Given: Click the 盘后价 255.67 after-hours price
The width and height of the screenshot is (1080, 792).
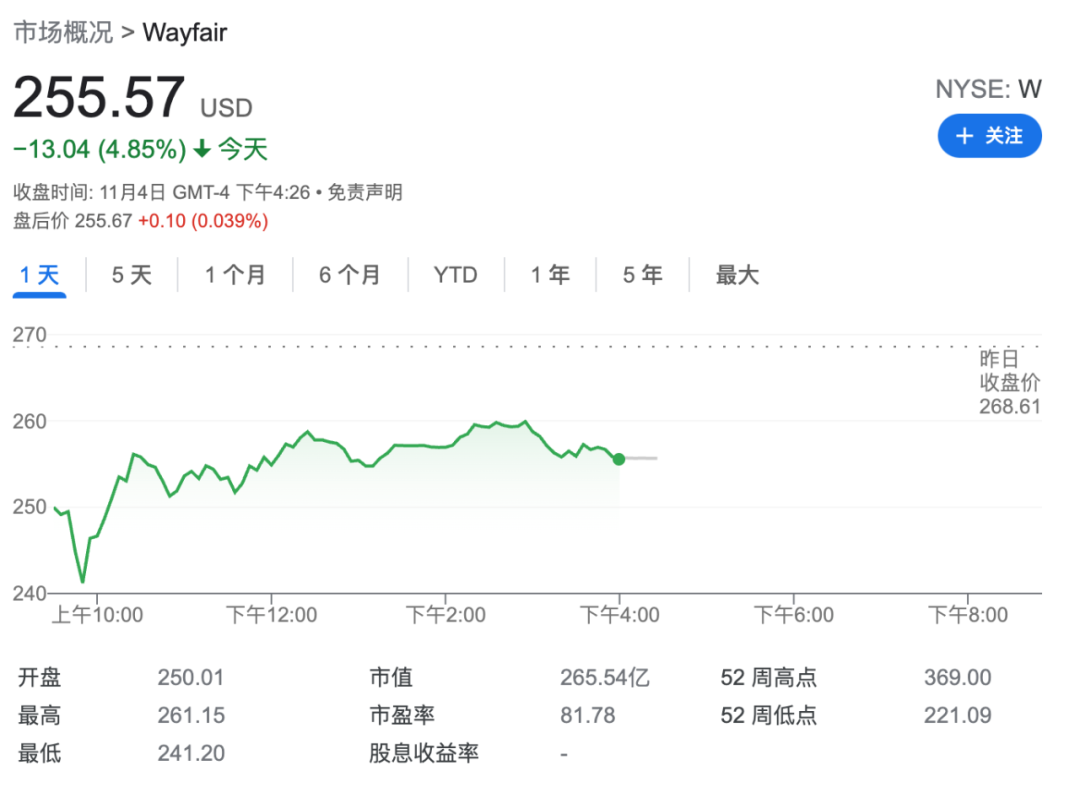Looking at the screenshot, I should click(72, 221).
